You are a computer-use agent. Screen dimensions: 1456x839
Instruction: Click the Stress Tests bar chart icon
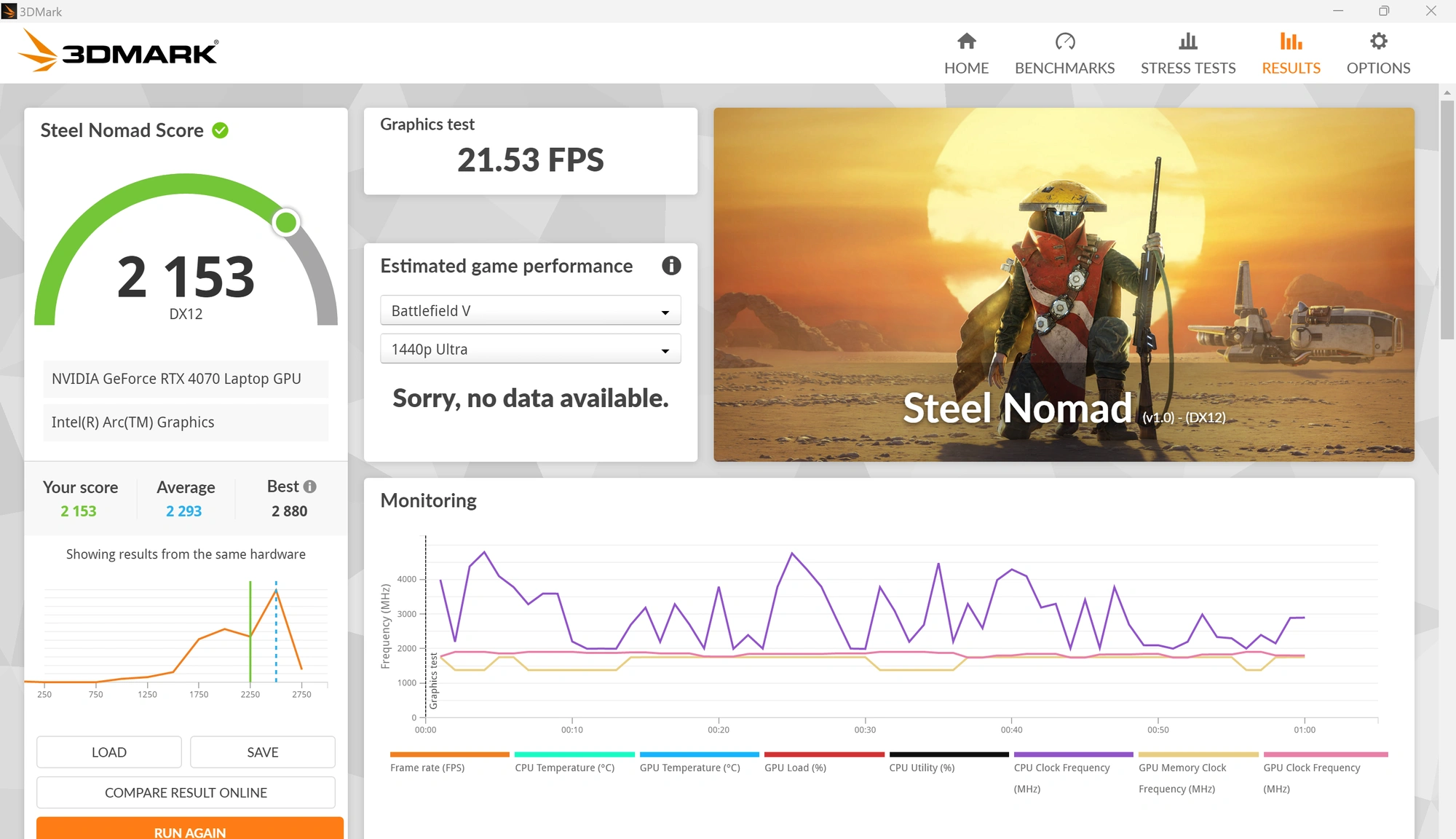coord(1188,42)
